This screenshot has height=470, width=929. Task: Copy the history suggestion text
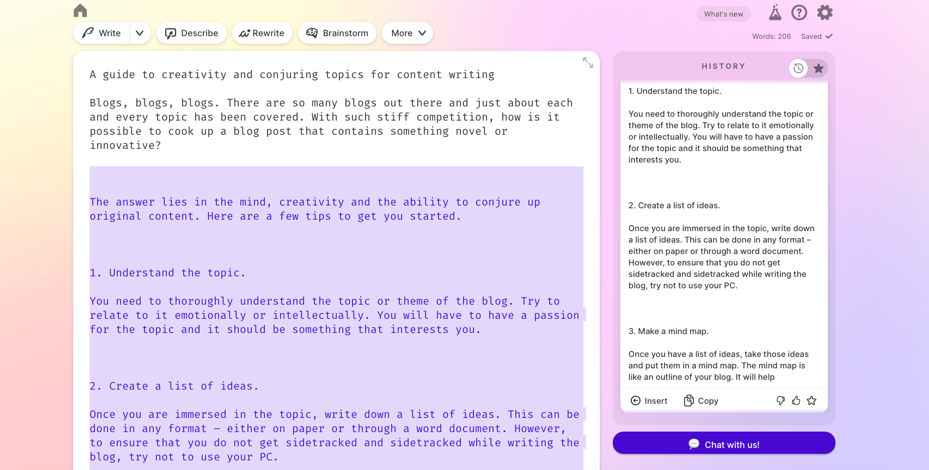(x=701, y=401)
